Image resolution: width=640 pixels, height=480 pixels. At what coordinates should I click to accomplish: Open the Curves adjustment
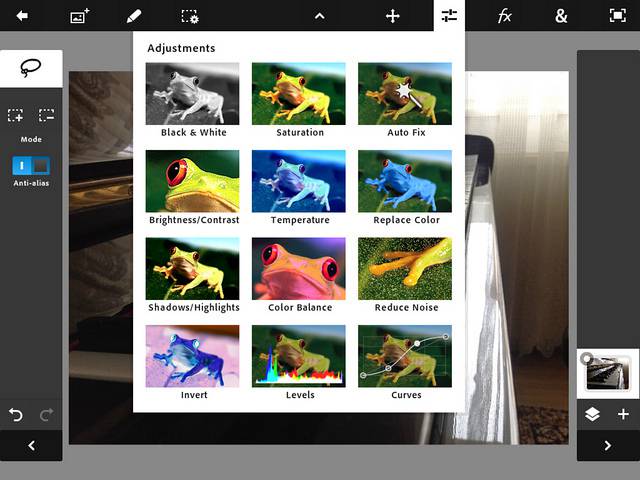coord(405,362)
